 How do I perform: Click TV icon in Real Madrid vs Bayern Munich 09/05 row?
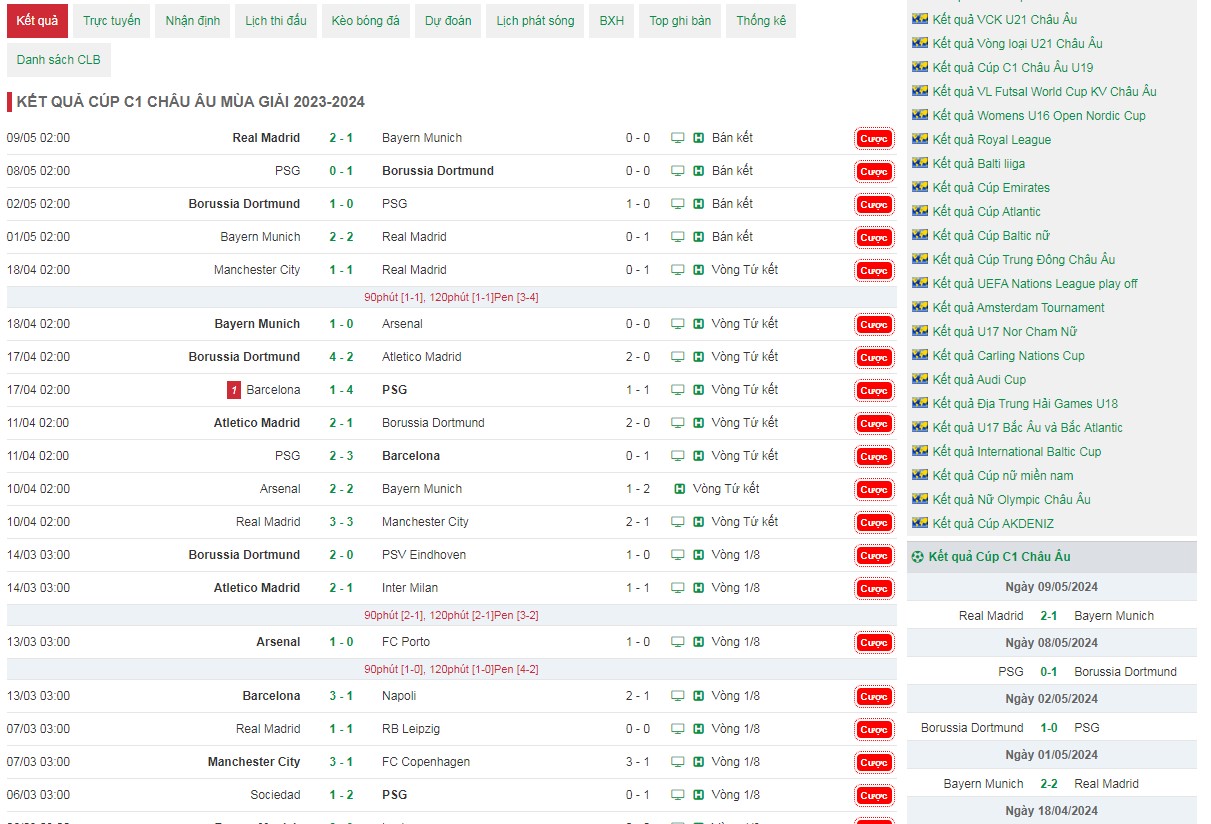click(678, 138)
